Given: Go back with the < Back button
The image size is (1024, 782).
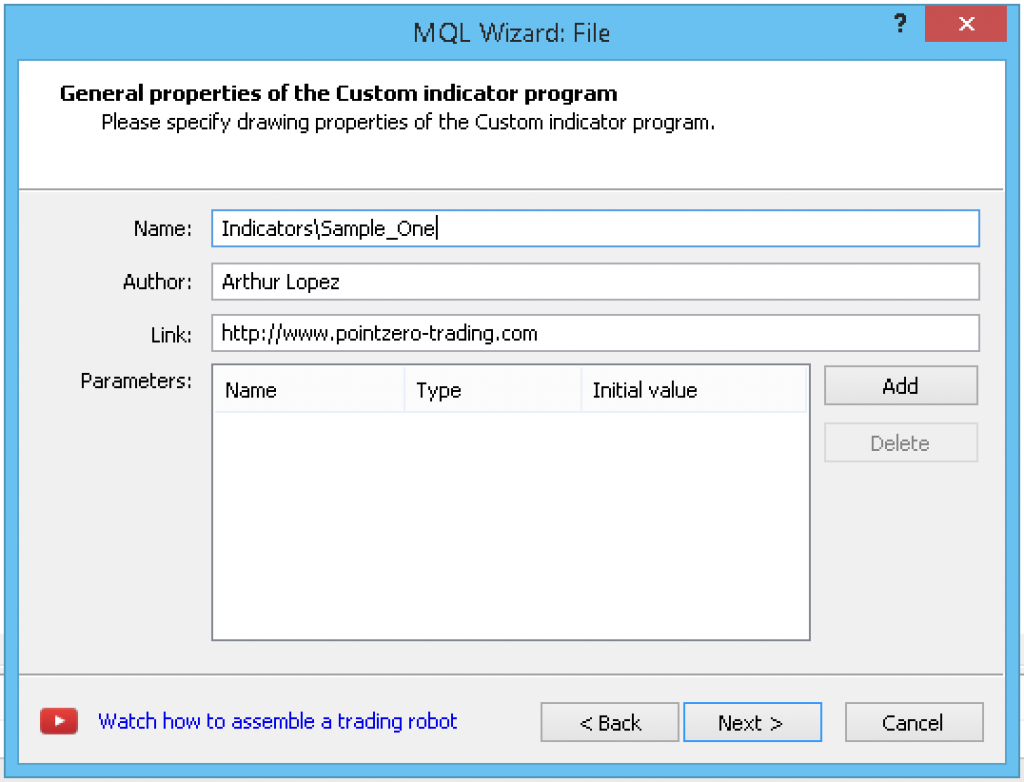Looking at the screenshot, I should click(609, 722).
